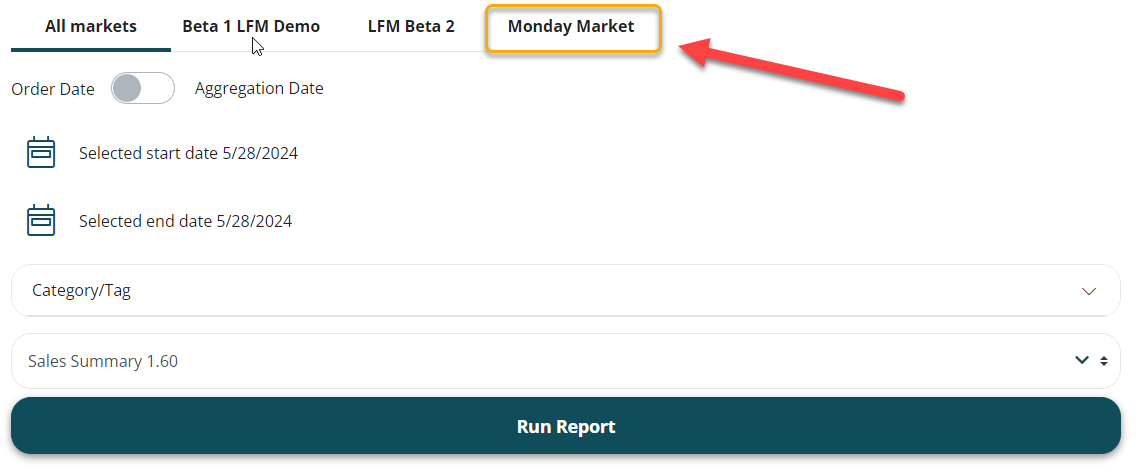Click the Sales Summary chevron-down arrow
The height and width of the screenshot is (470, 1140).
coord(1081,360)
